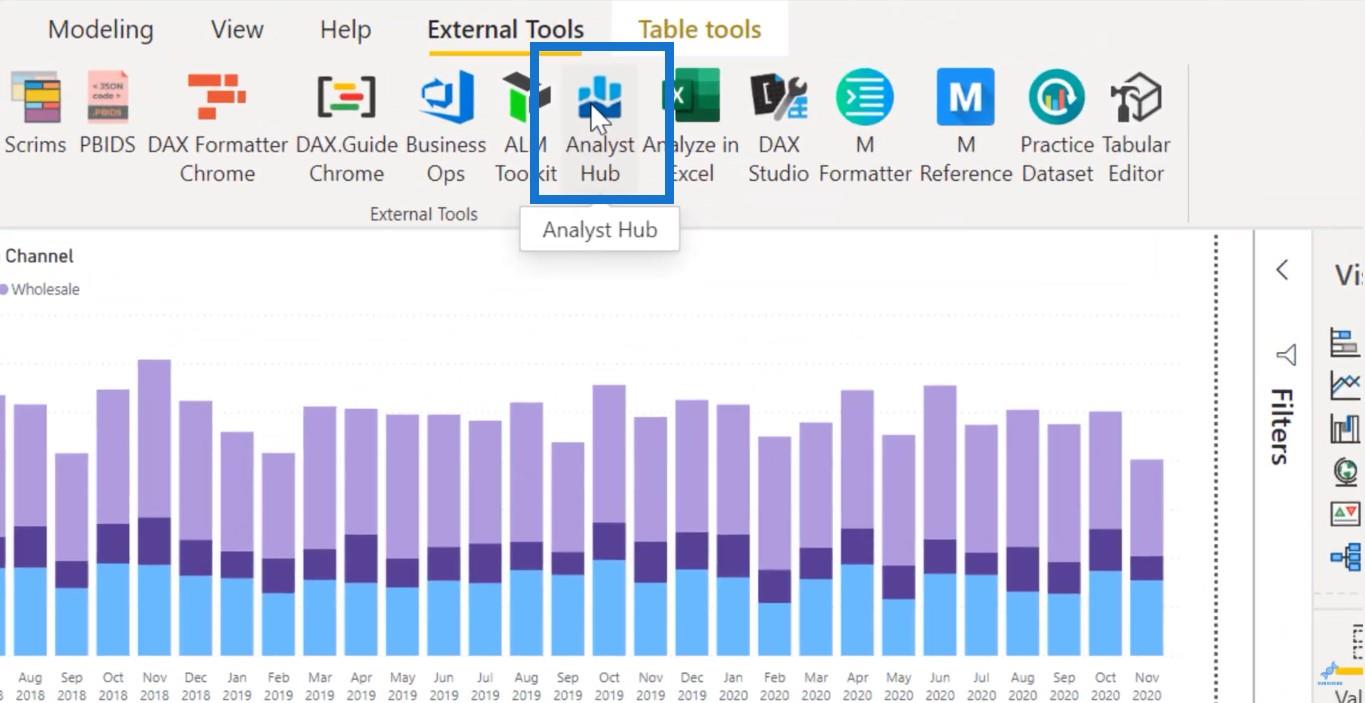
Task: Select line chart visualization icon
Action: point(1345,385)
